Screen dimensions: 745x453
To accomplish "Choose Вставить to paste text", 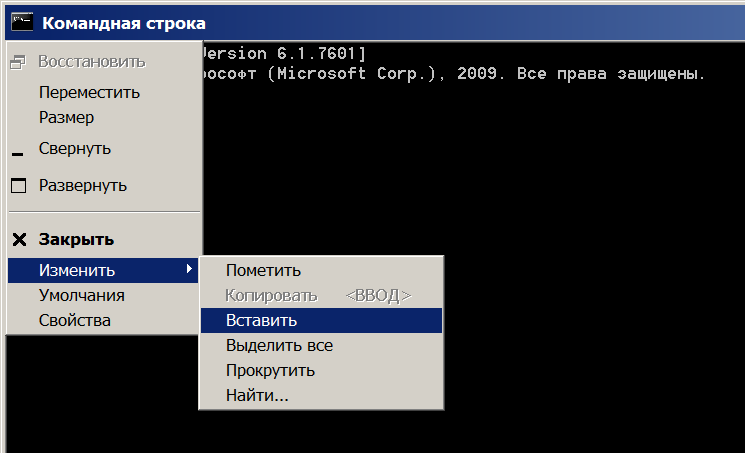I will pos(321,320).
